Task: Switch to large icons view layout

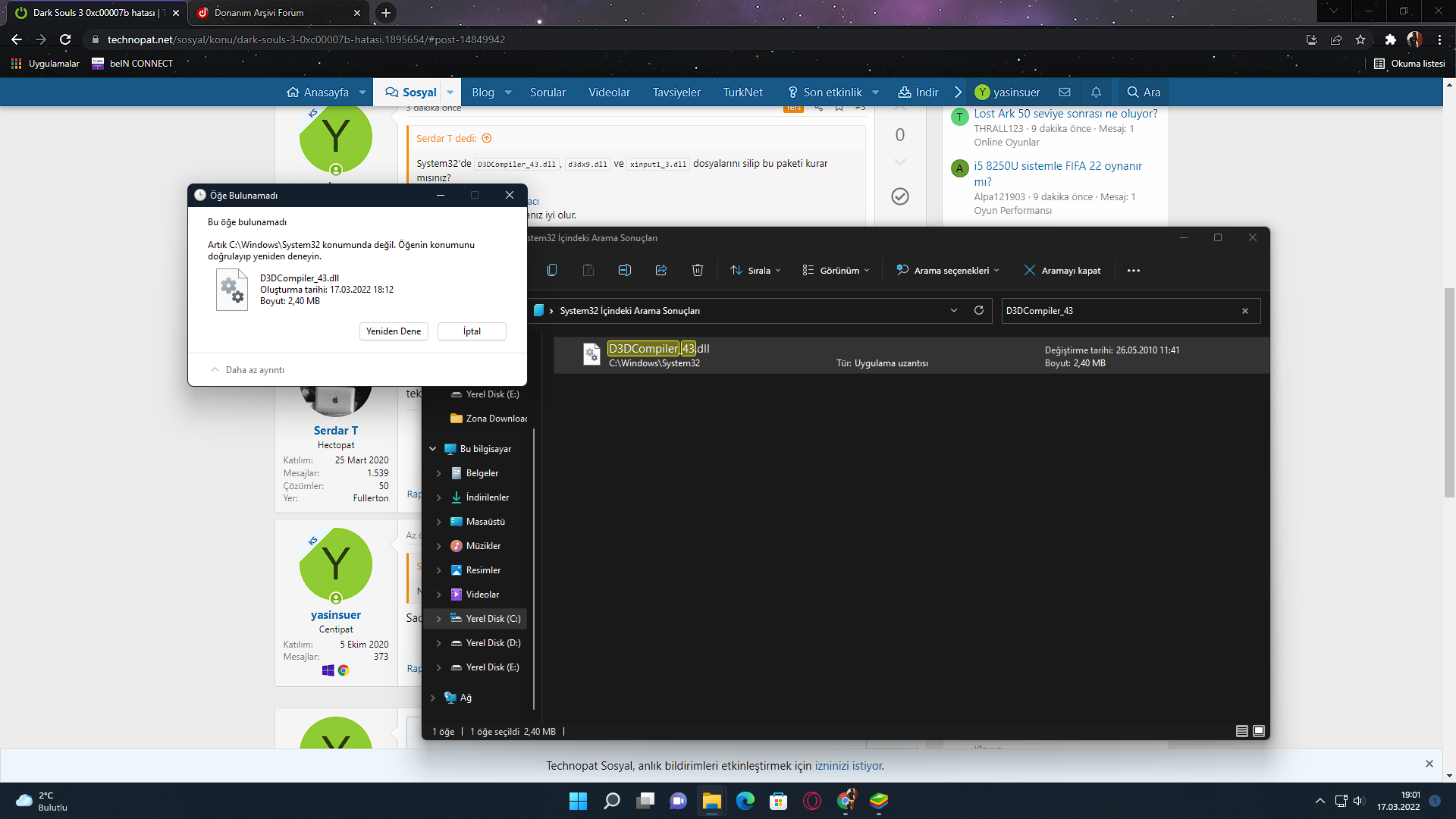Action: click(x=1259, y=731)
